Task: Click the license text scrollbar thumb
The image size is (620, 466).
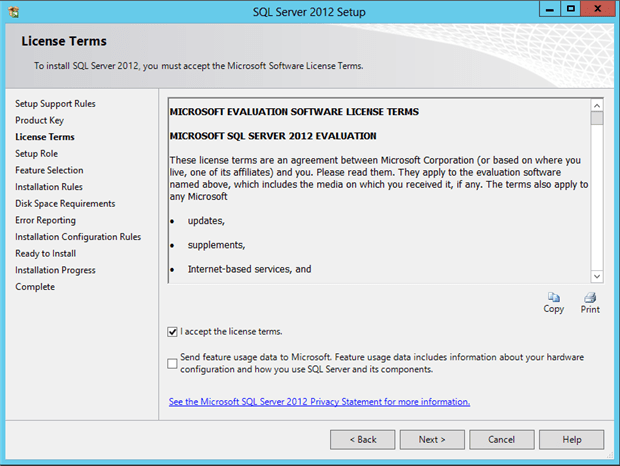Action: (x=597, y=118)
